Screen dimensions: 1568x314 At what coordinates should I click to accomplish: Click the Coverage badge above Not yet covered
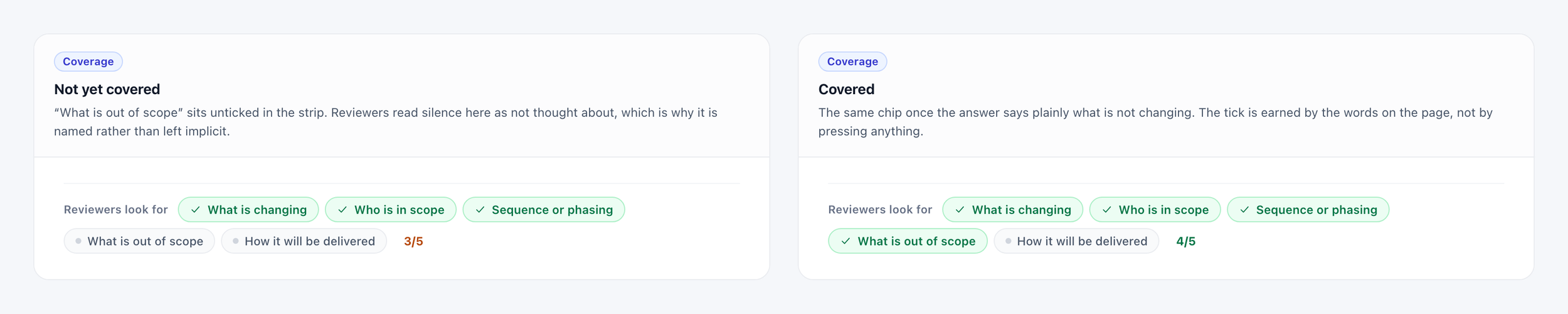point(88,62)
